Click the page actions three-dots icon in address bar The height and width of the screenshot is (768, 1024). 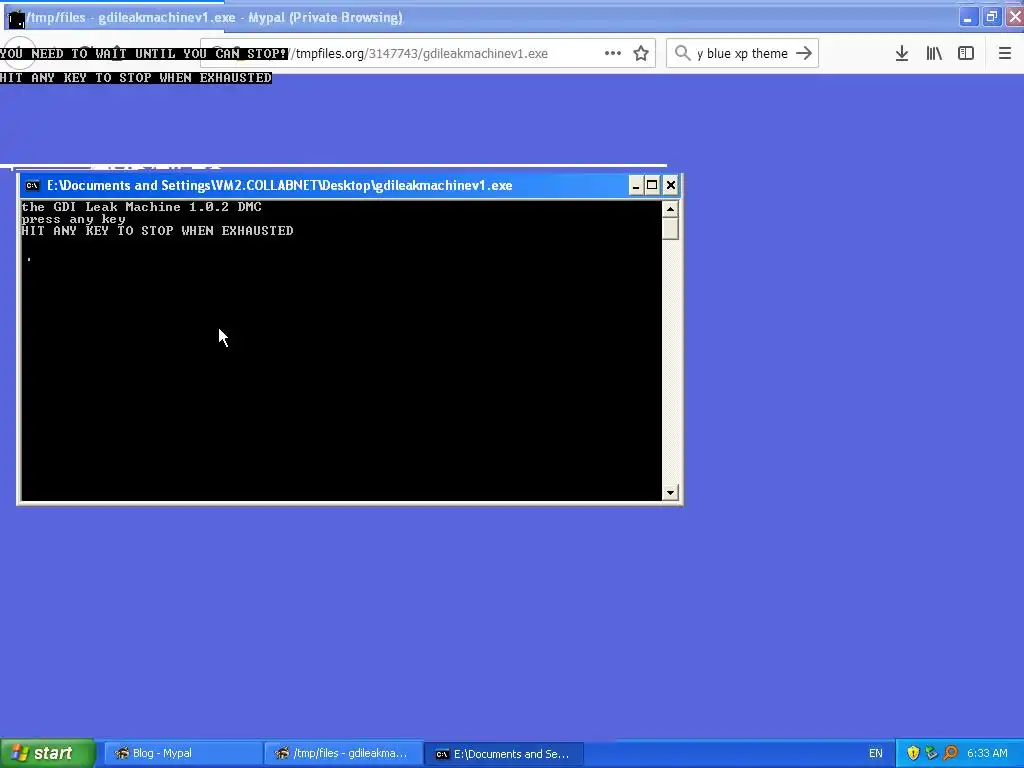pyautogui.click(x=613, y=53)
